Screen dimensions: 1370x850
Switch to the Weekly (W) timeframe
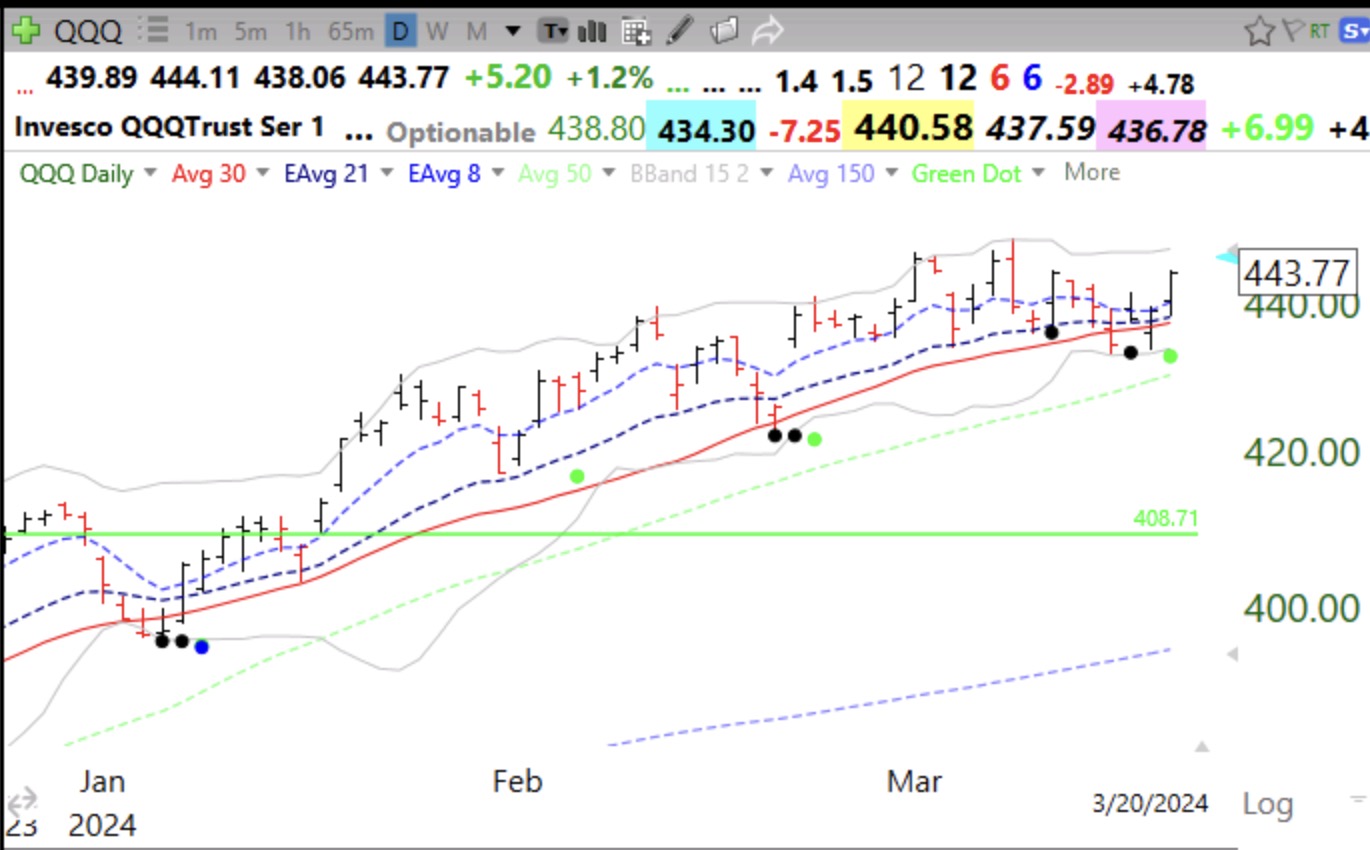tap(437, 30)
